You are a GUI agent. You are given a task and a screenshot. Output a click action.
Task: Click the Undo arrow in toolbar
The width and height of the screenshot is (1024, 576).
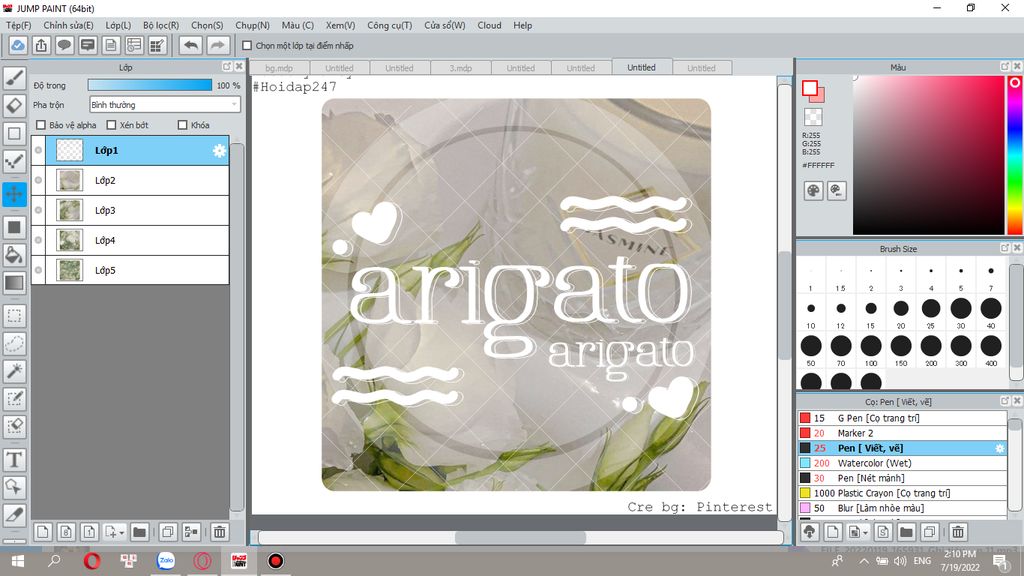[x=191, y=45]
